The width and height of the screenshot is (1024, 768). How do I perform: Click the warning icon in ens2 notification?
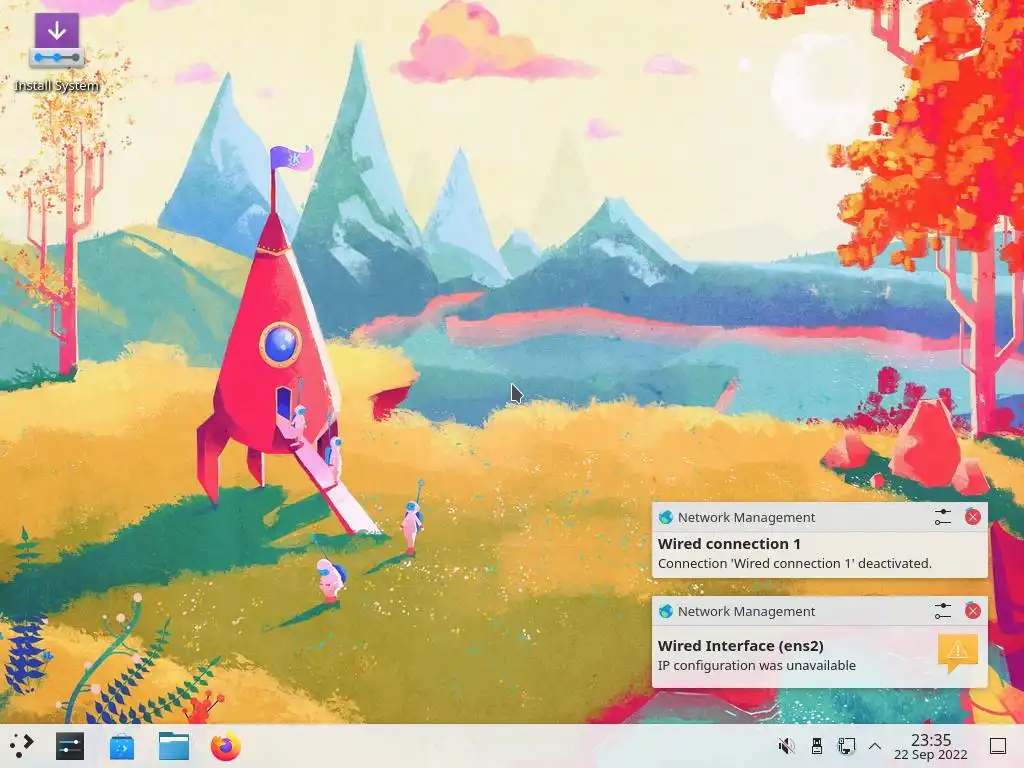pyautogui.click(x=958, y=653)
